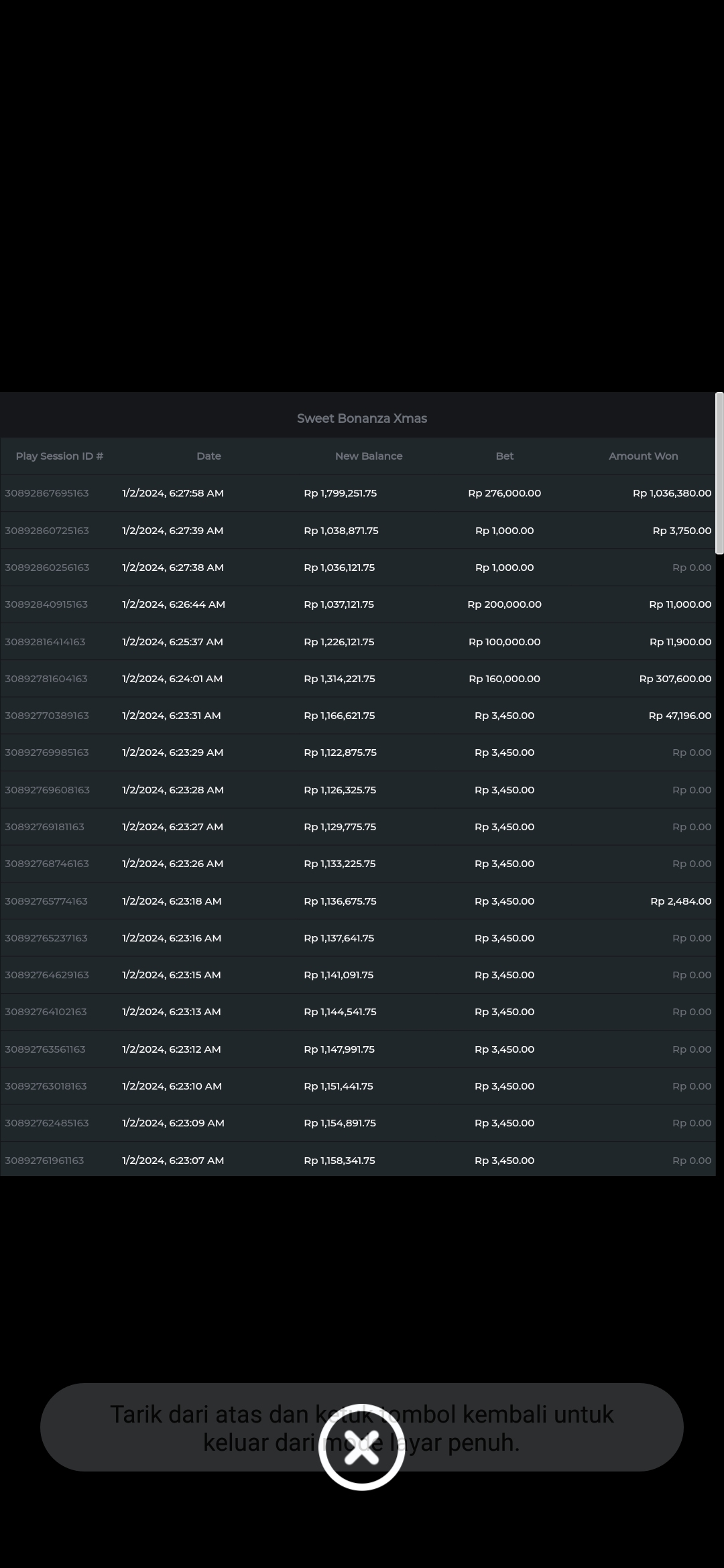Open session ID 30892860725163

tap(47, 531)
